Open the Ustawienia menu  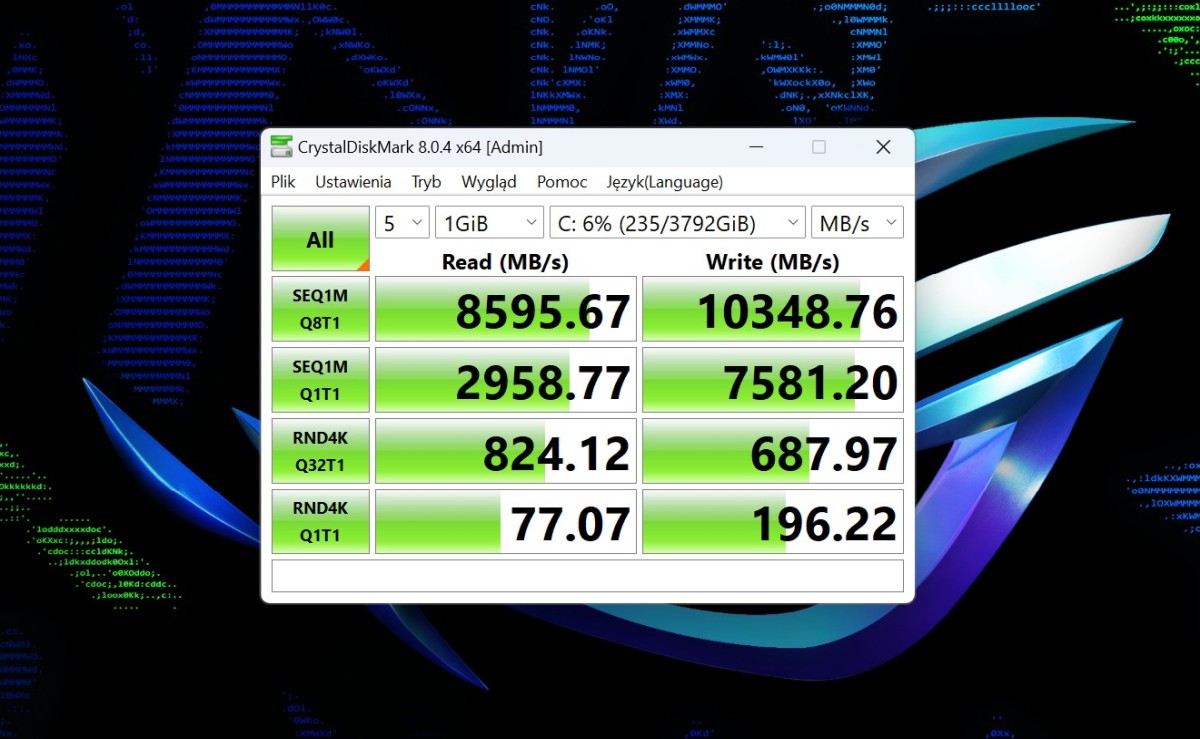click(x=353, y=182)
